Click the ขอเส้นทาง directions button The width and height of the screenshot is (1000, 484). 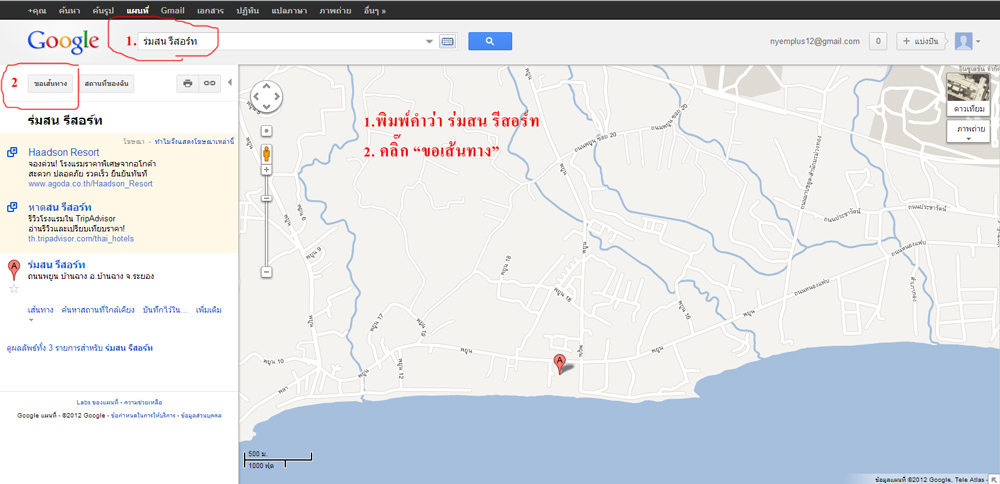tap(50, 84)
